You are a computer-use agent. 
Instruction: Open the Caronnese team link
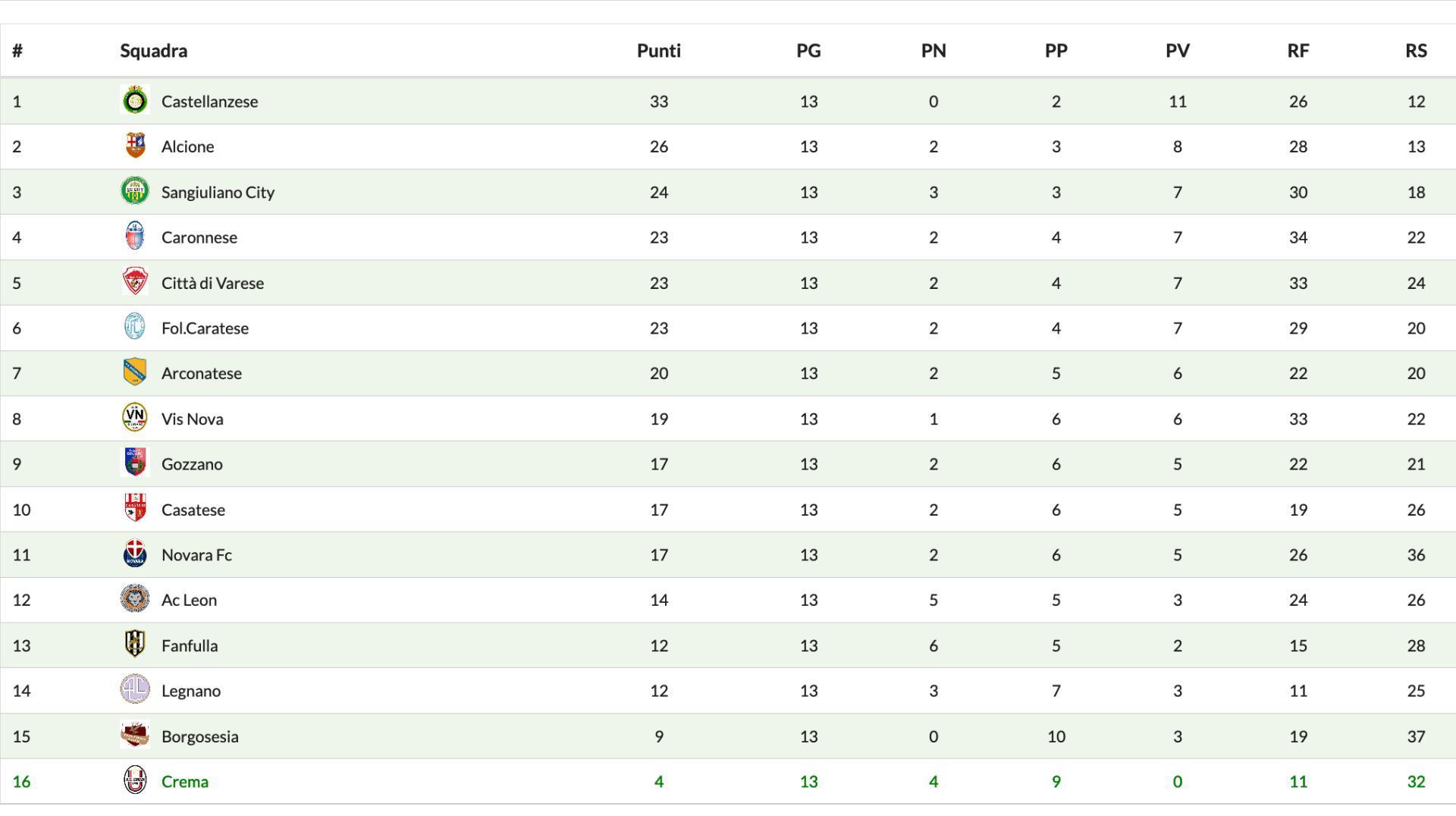[199, 237]
